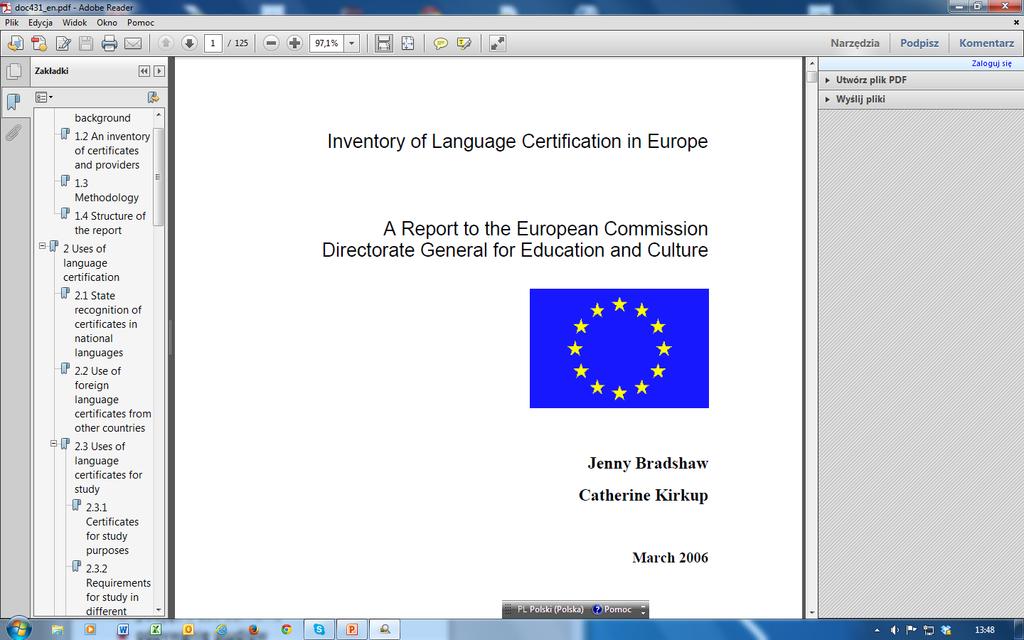Open Skype from the taskbar
This screenshot has height=640, width=1024.
[x=319, y=630]
